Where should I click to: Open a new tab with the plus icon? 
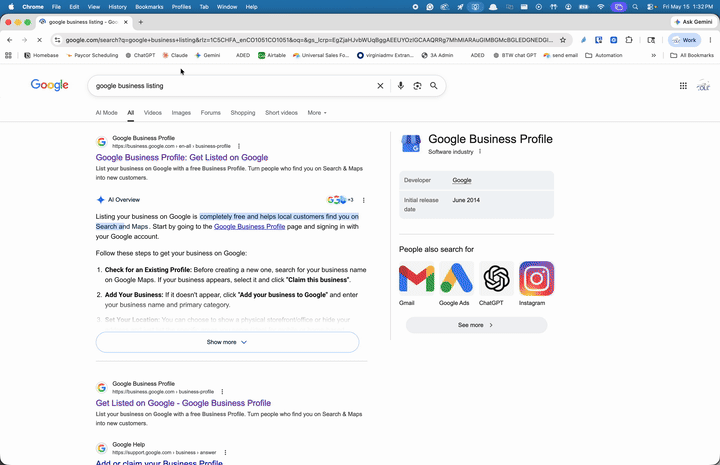pos(141,22)
